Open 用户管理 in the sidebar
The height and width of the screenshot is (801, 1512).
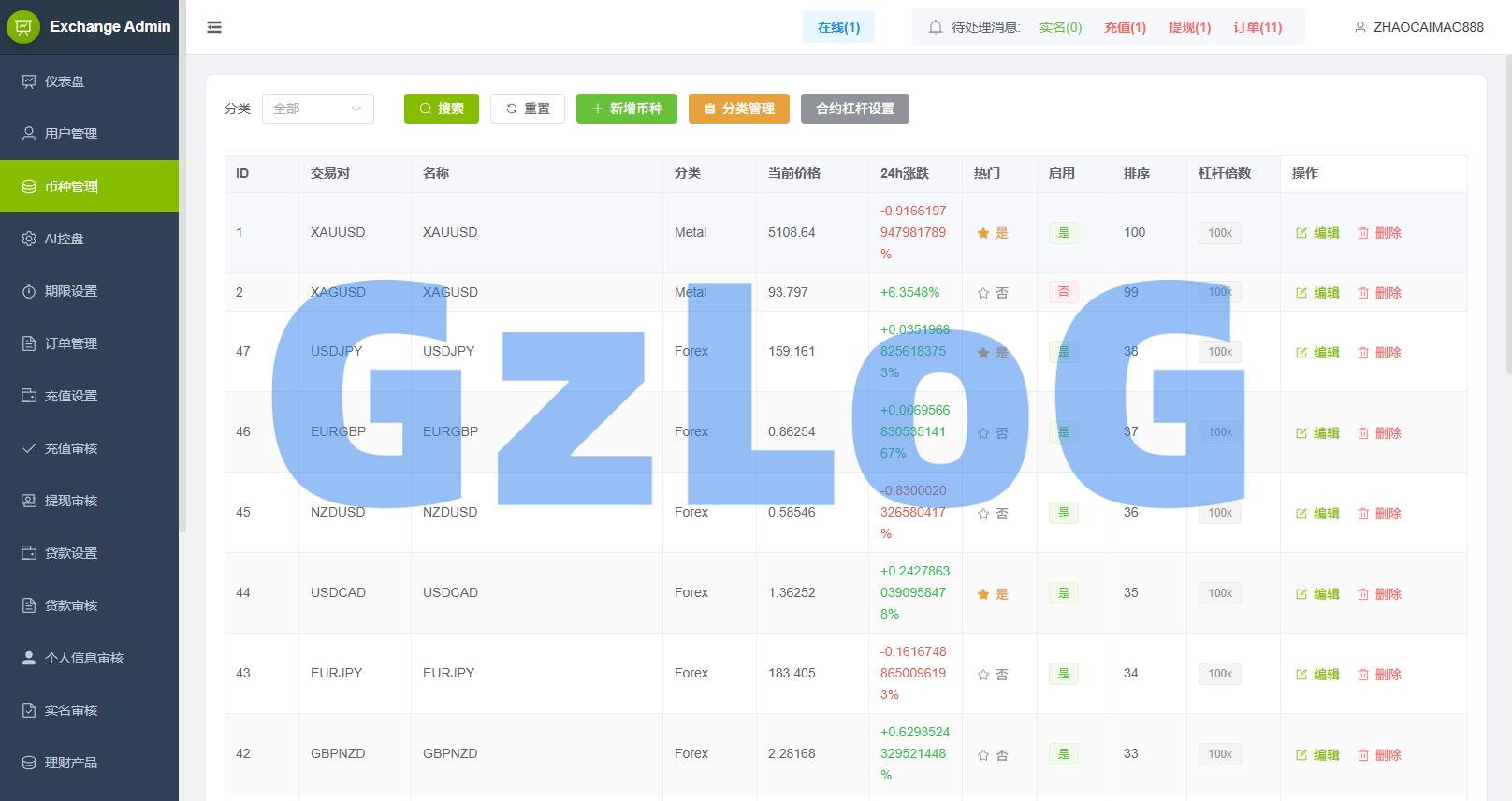pyautogui.click(x=89, y=134)
